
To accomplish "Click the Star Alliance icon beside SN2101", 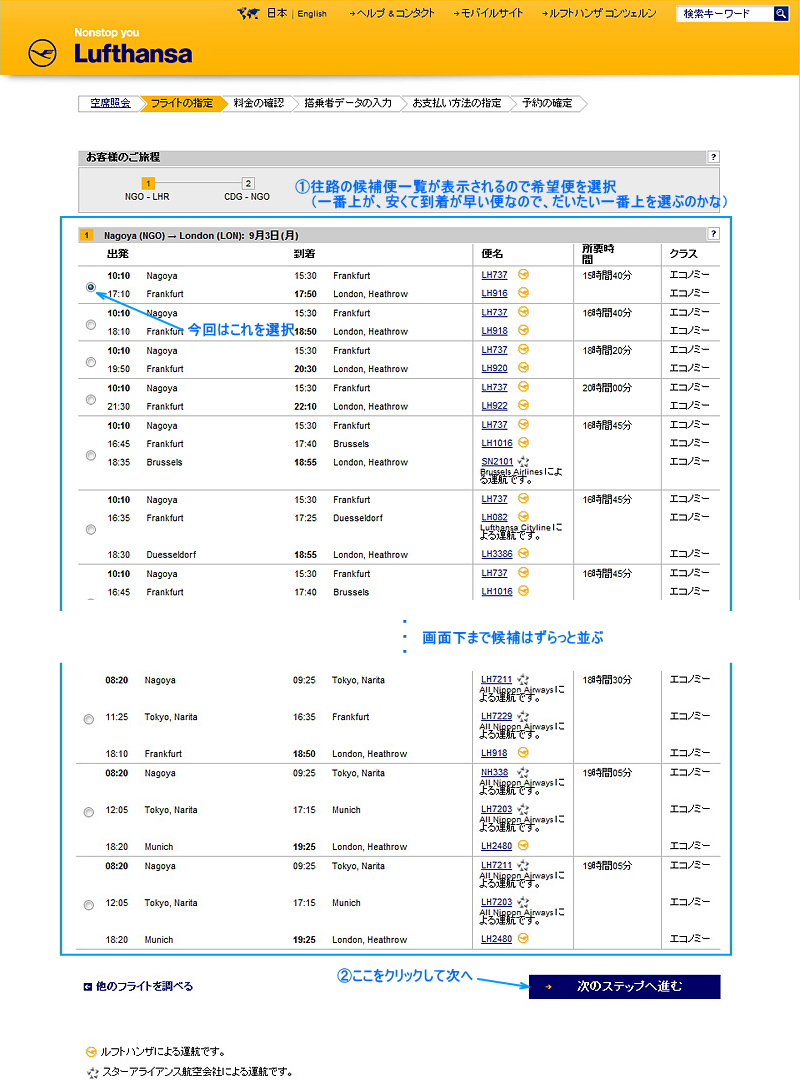I will point(523,461).
